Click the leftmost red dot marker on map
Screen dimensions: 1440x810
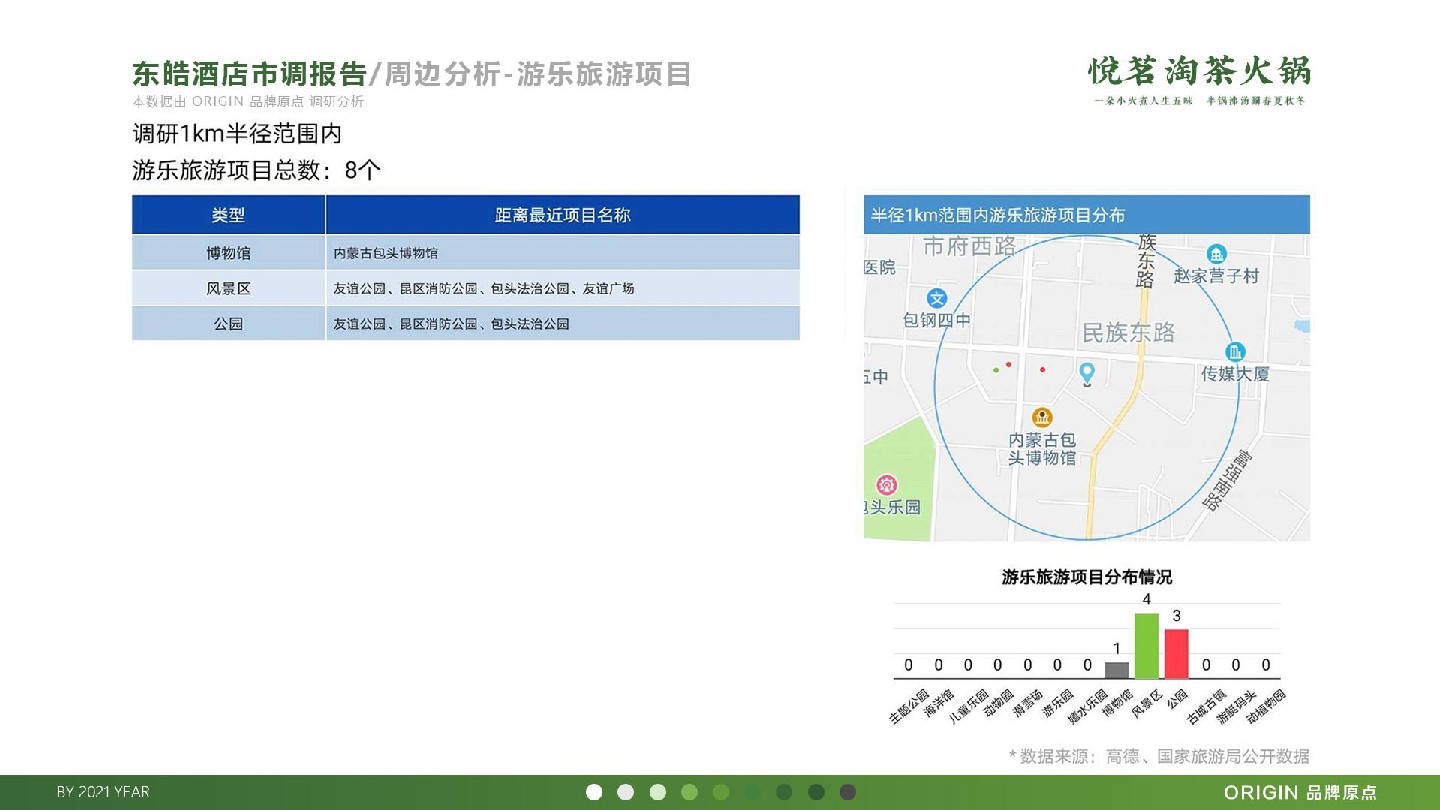1008,365
